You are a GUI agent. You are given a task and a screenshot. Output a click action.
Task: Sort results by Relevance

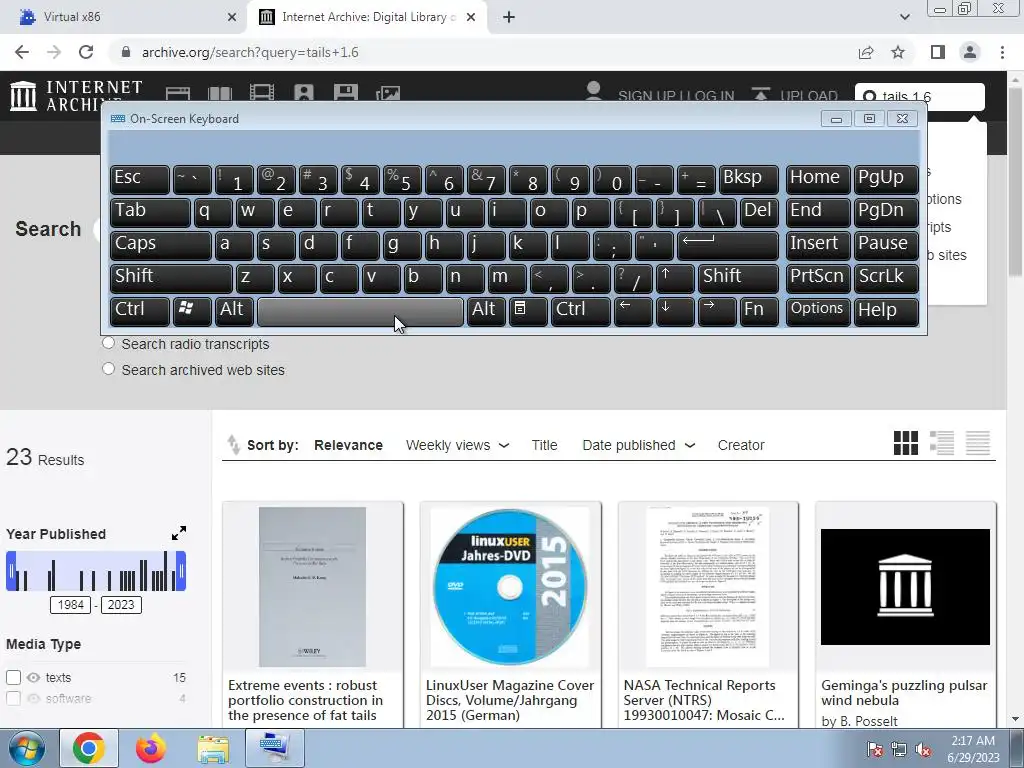(348, 445)
